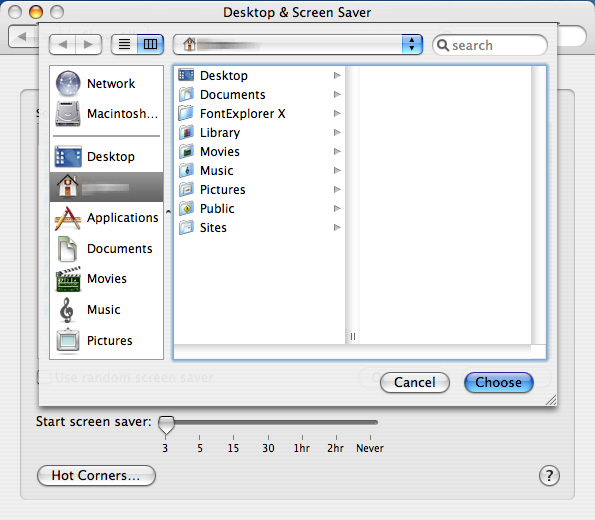Select the "FontExplorer X" folder name
The width and height of the screenshot is (595, 520).
click(x=242, y=113)
